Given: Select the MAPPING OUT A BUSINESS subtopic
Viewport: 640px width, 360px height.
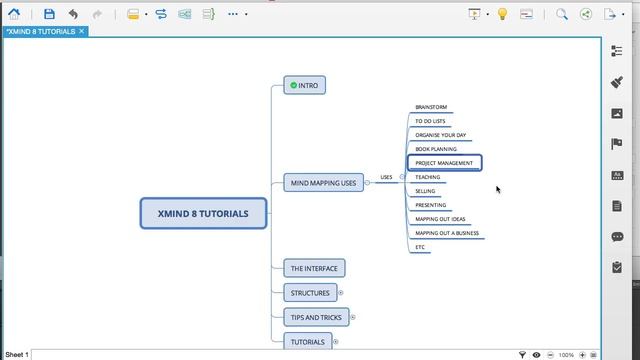Looking at the screenshot, I should 447,233.
